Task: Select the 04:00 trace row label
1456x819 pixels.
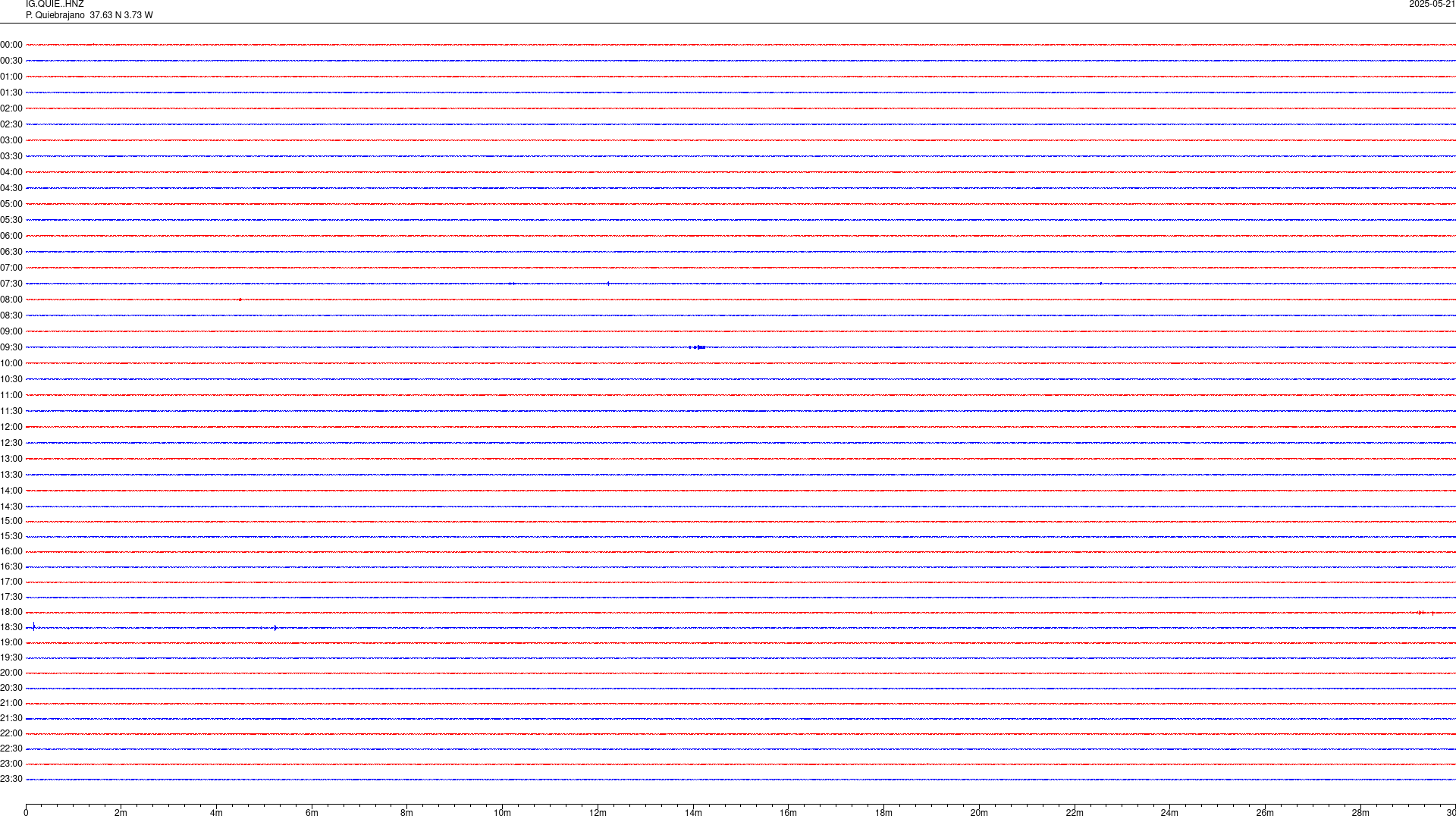Action: 11,172
